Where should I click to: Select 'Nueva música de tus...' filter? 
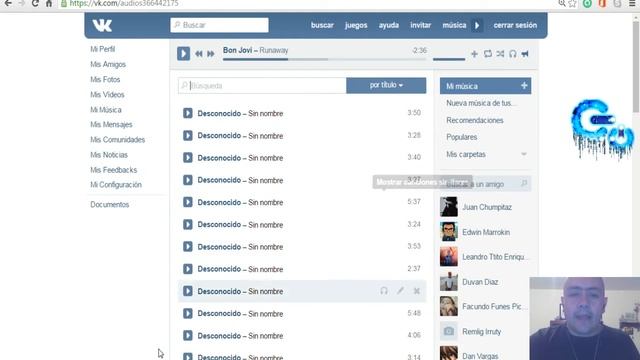pos(481,103)
